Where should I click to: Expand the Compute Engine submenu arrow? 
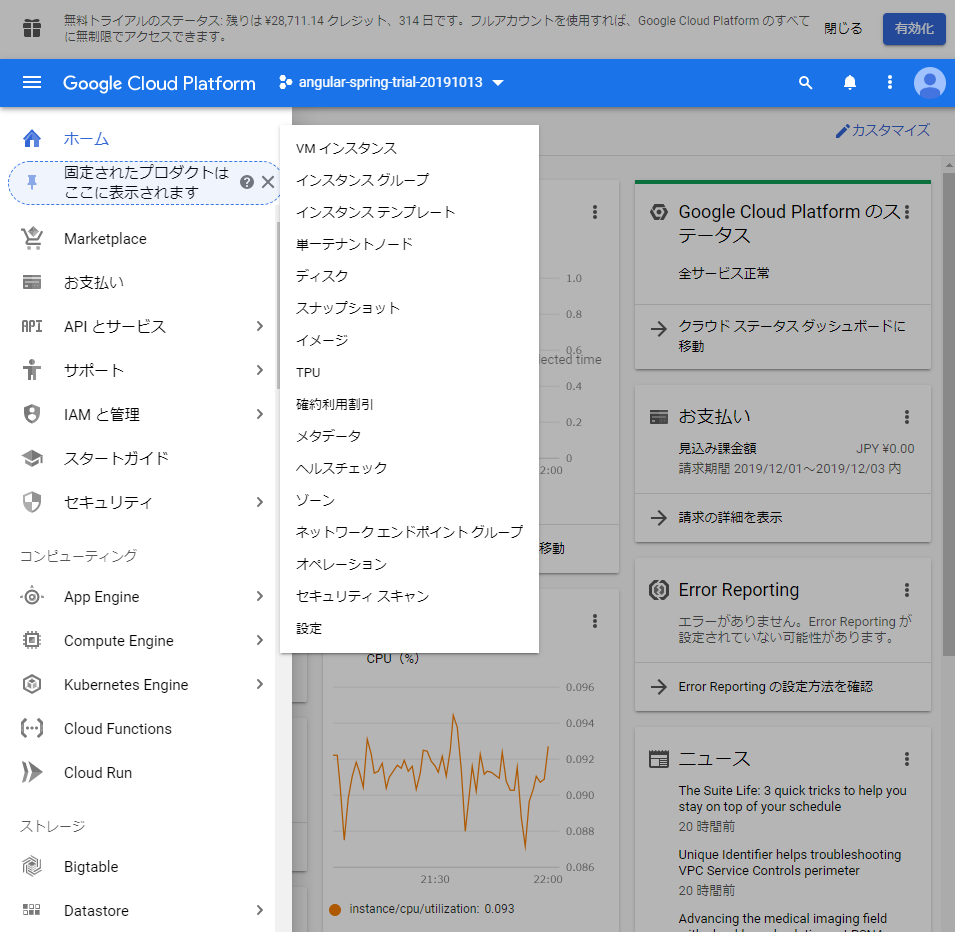click(259, 640)
